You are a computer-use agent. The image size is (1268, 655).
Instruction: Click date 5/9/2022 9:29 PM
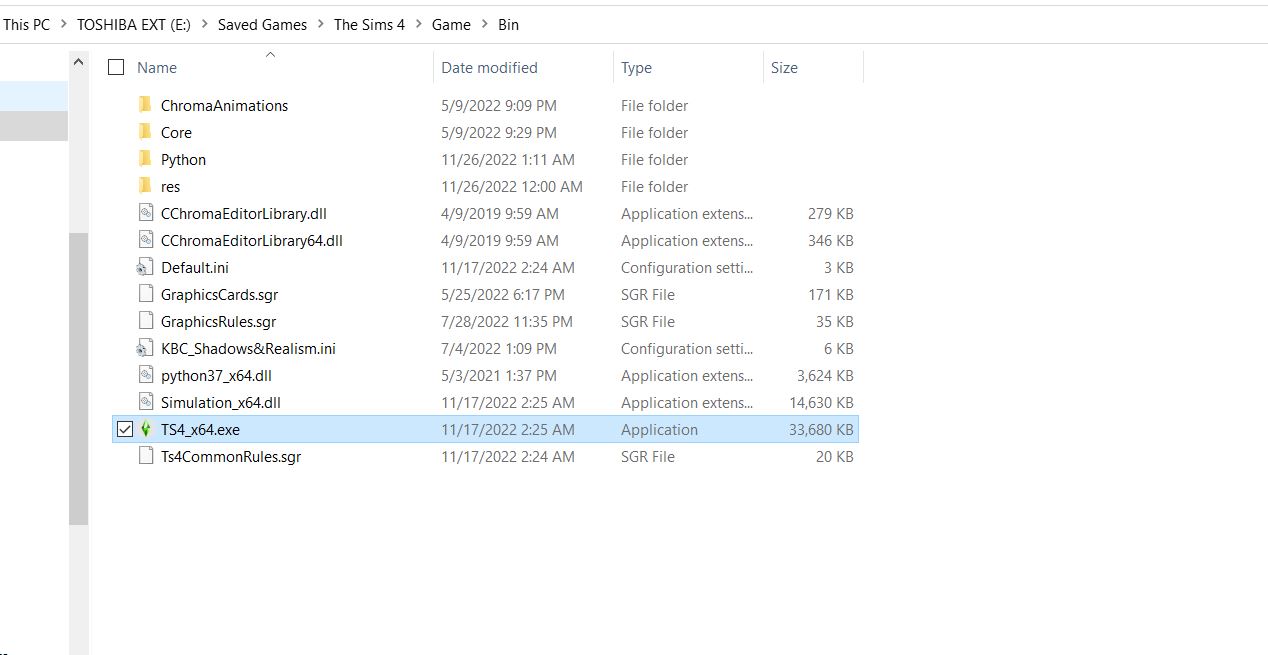point(499,132)
